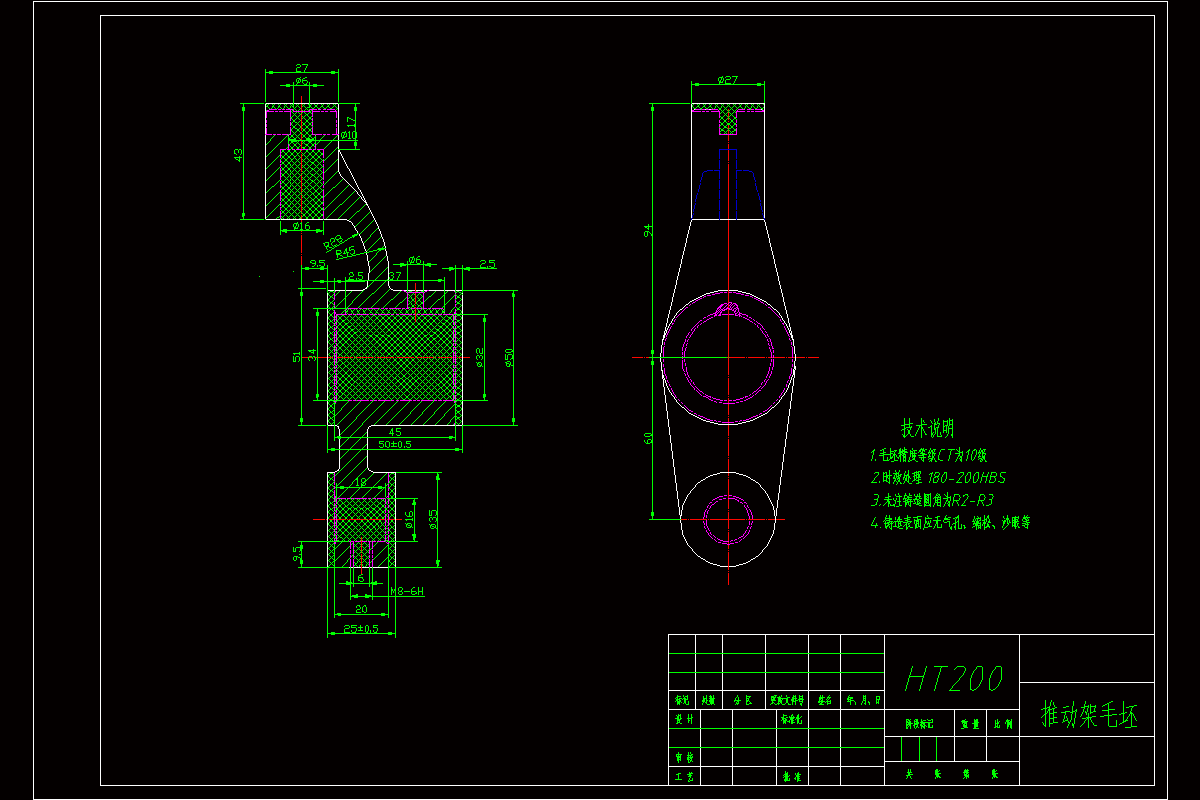
Task: Click the title text 推动架毛坯
Action: (x=1090, y=714)
